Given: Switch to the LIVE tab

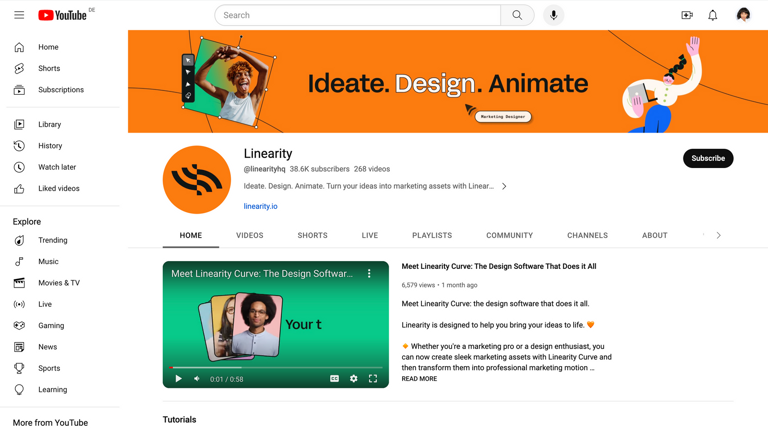Looking at the screenshot, I should [x=370, y=236].
